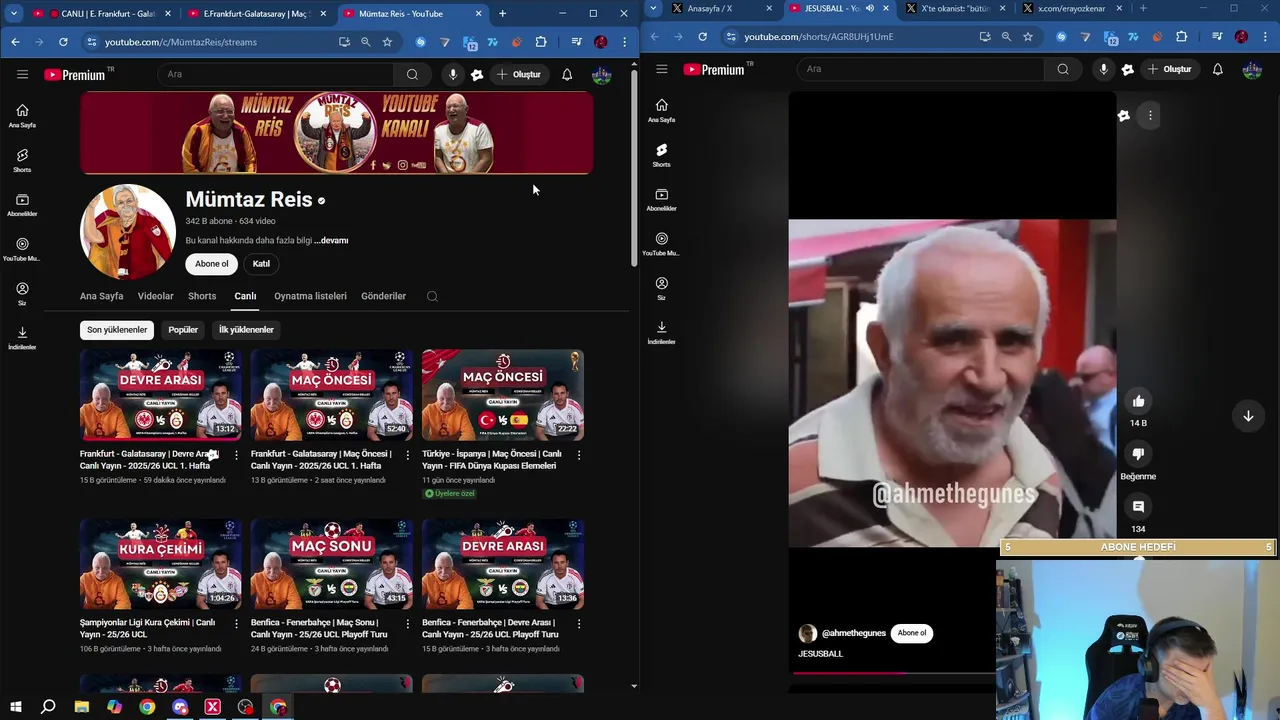
Task: Open Chrome menu in left browser window
Action: (624, 42)
